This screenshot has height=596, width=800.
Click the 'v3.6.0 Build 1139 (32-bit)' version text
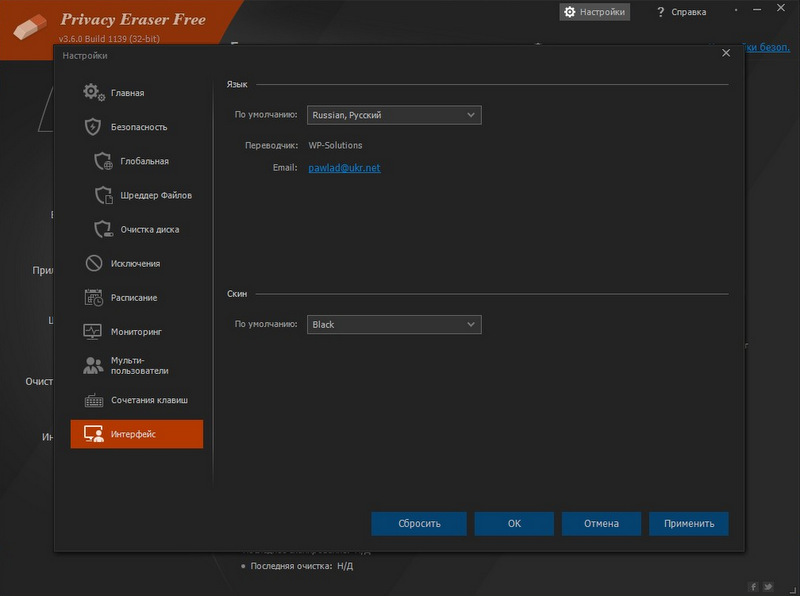click(x=109, y=39)
